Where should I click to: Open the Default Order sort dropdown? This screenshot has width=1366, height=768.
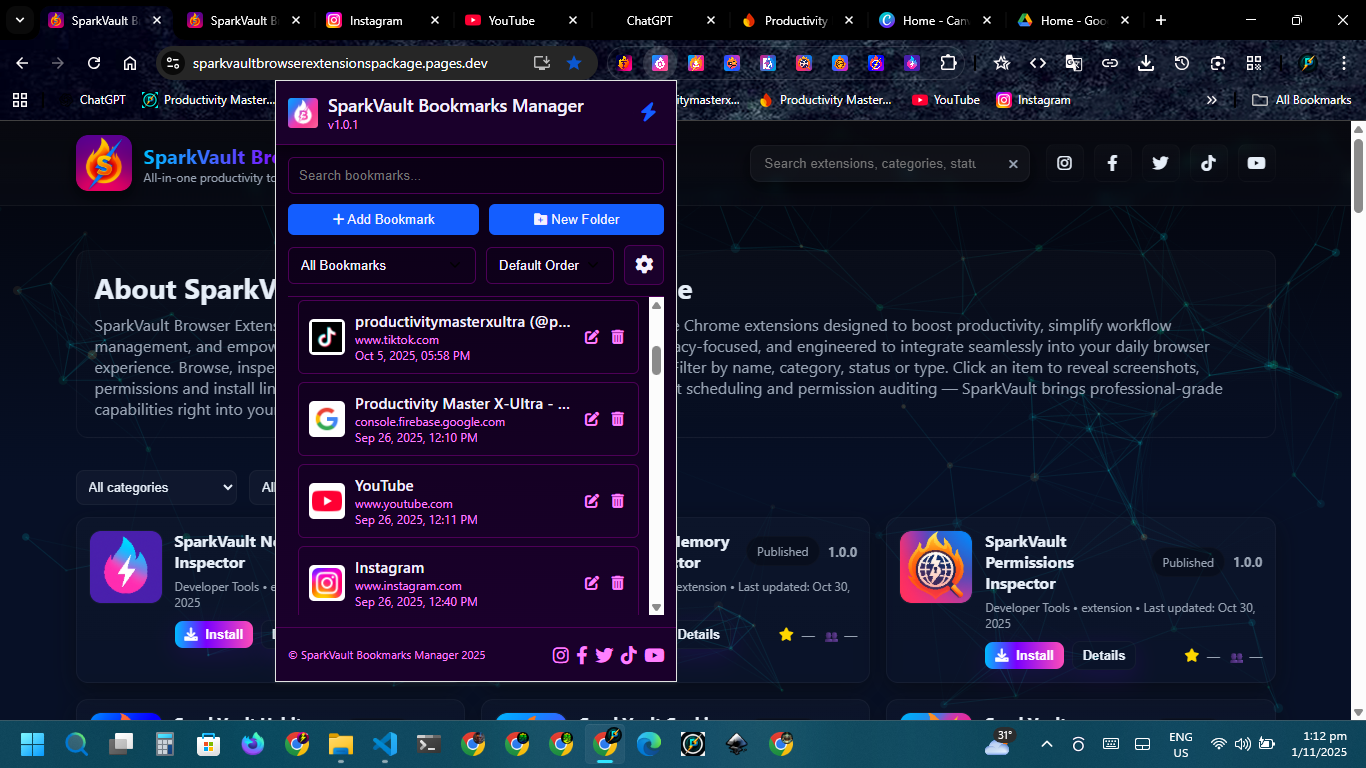click(x=550, y=265)
